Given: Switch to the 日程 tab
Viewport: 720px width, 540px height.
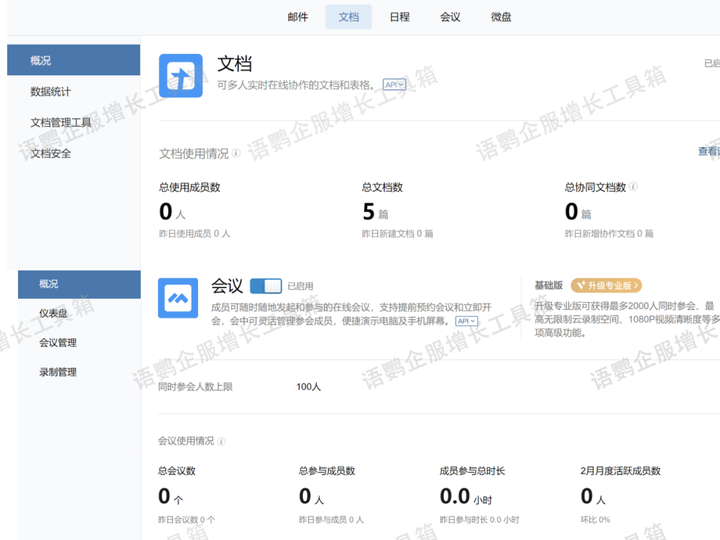Looking at the screenshot, I should tap(399, 17).
